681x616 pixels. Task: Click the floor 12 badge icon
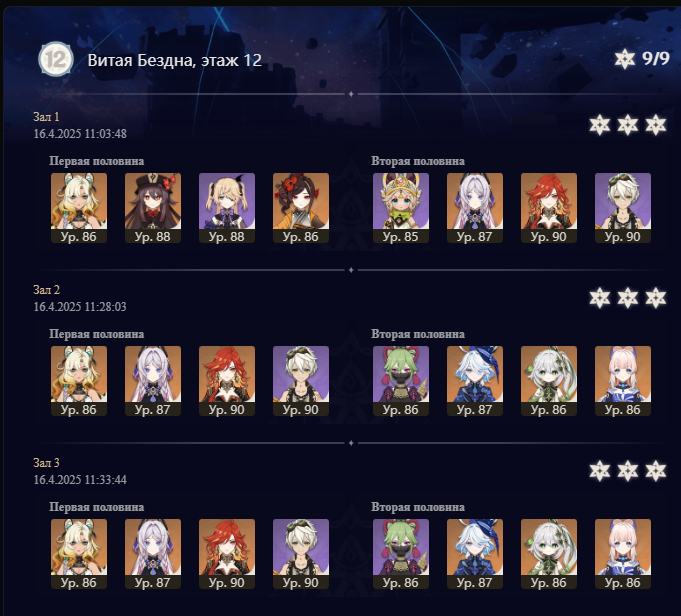[x=56, y=59]
